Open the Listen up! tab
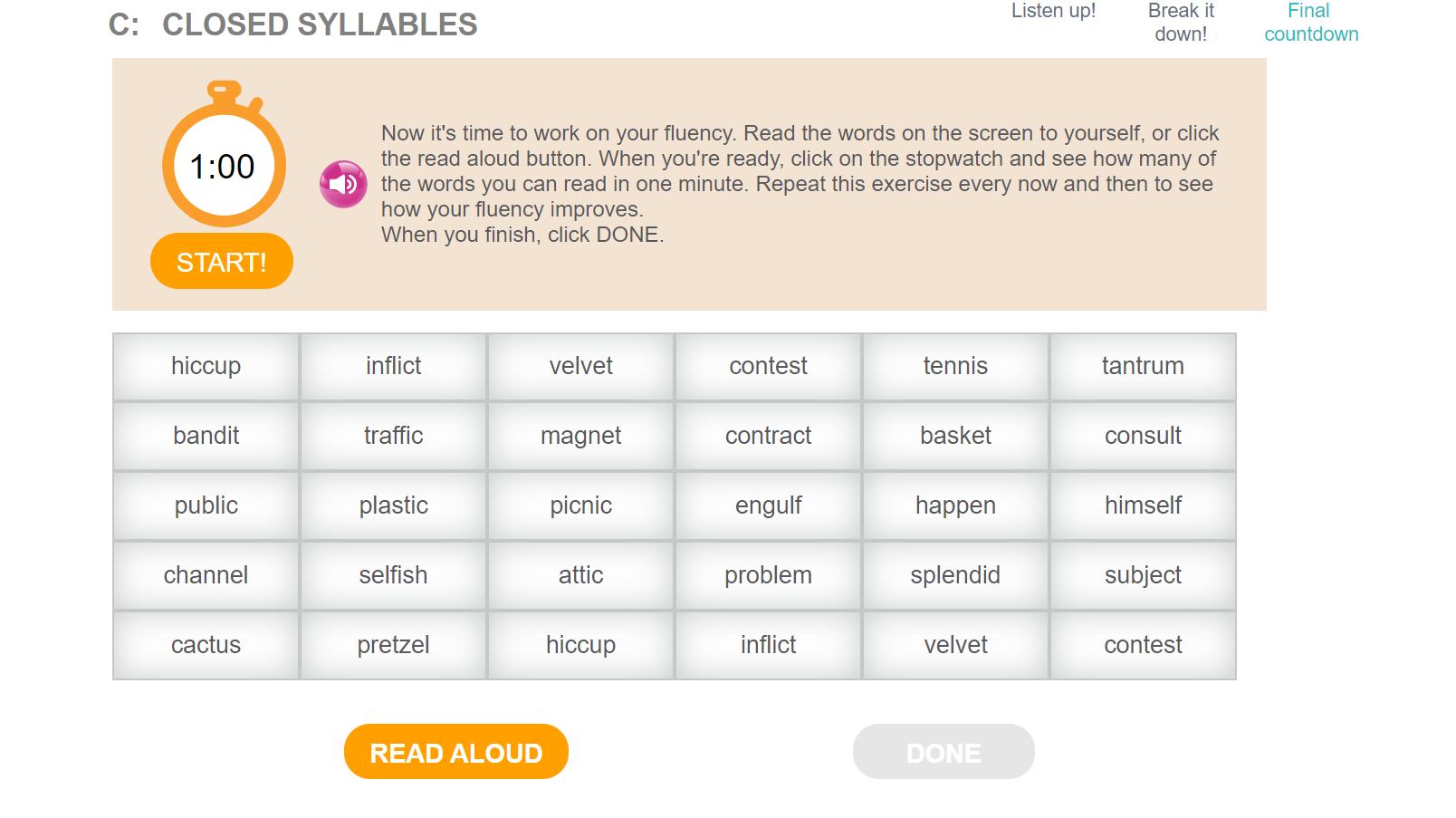This screenshot has width=1456, height=818. click(1053, 12)
